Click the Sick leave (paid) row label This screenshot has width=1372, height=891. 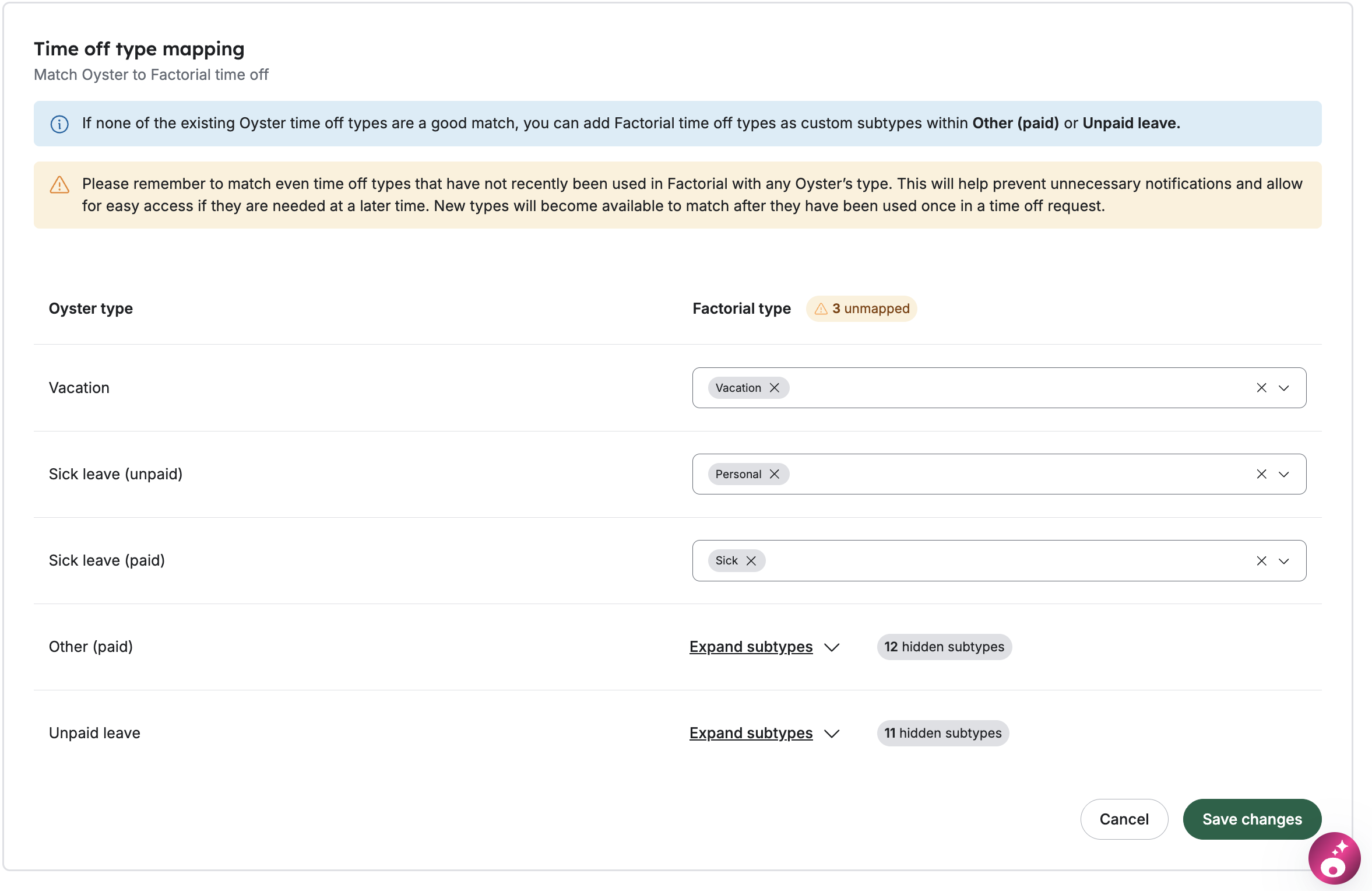(107, 560)
